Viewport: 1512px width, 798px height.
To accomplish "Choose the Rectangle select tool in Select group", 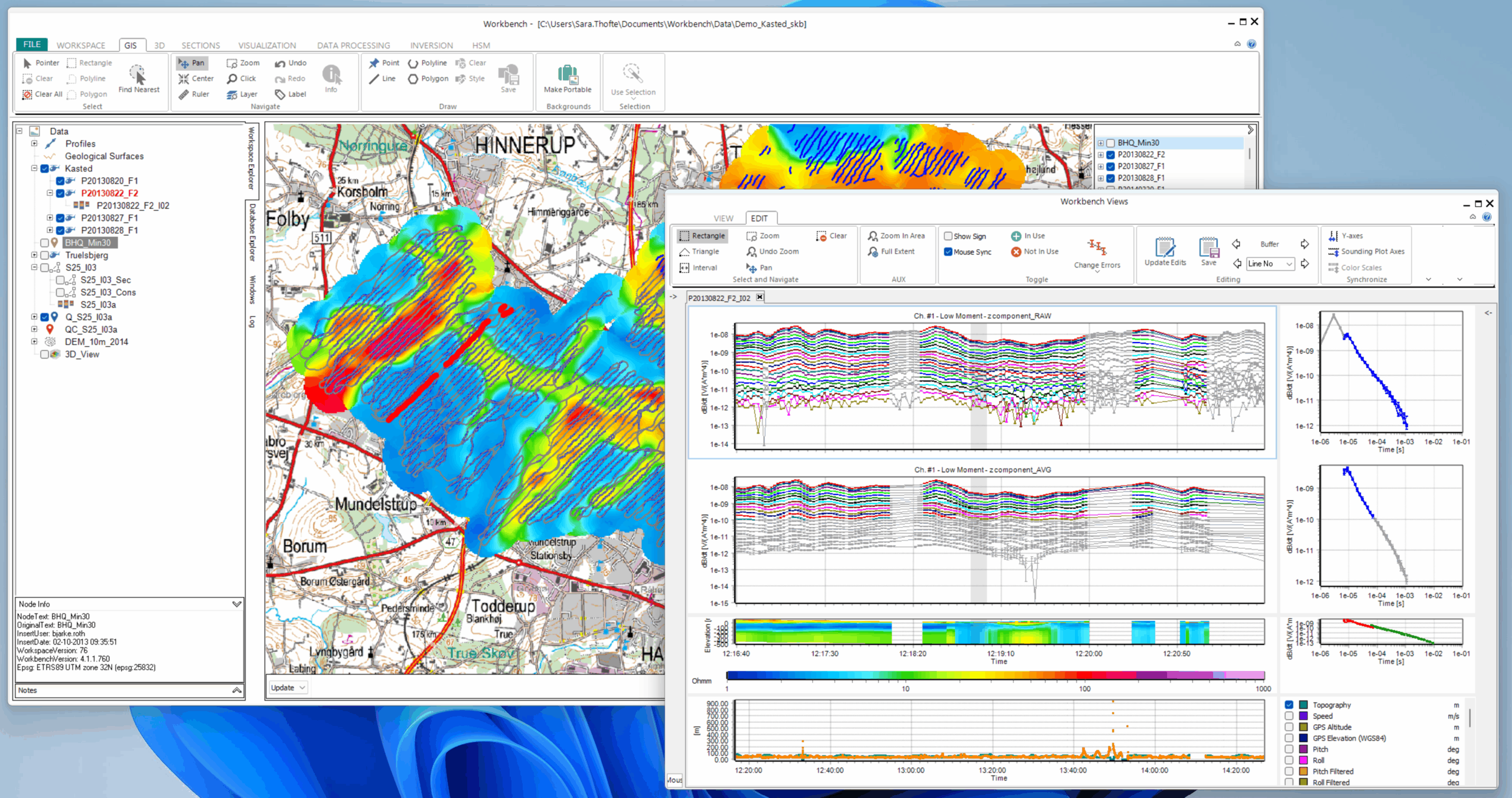I will pyautogui.click(x=89, y=63).
